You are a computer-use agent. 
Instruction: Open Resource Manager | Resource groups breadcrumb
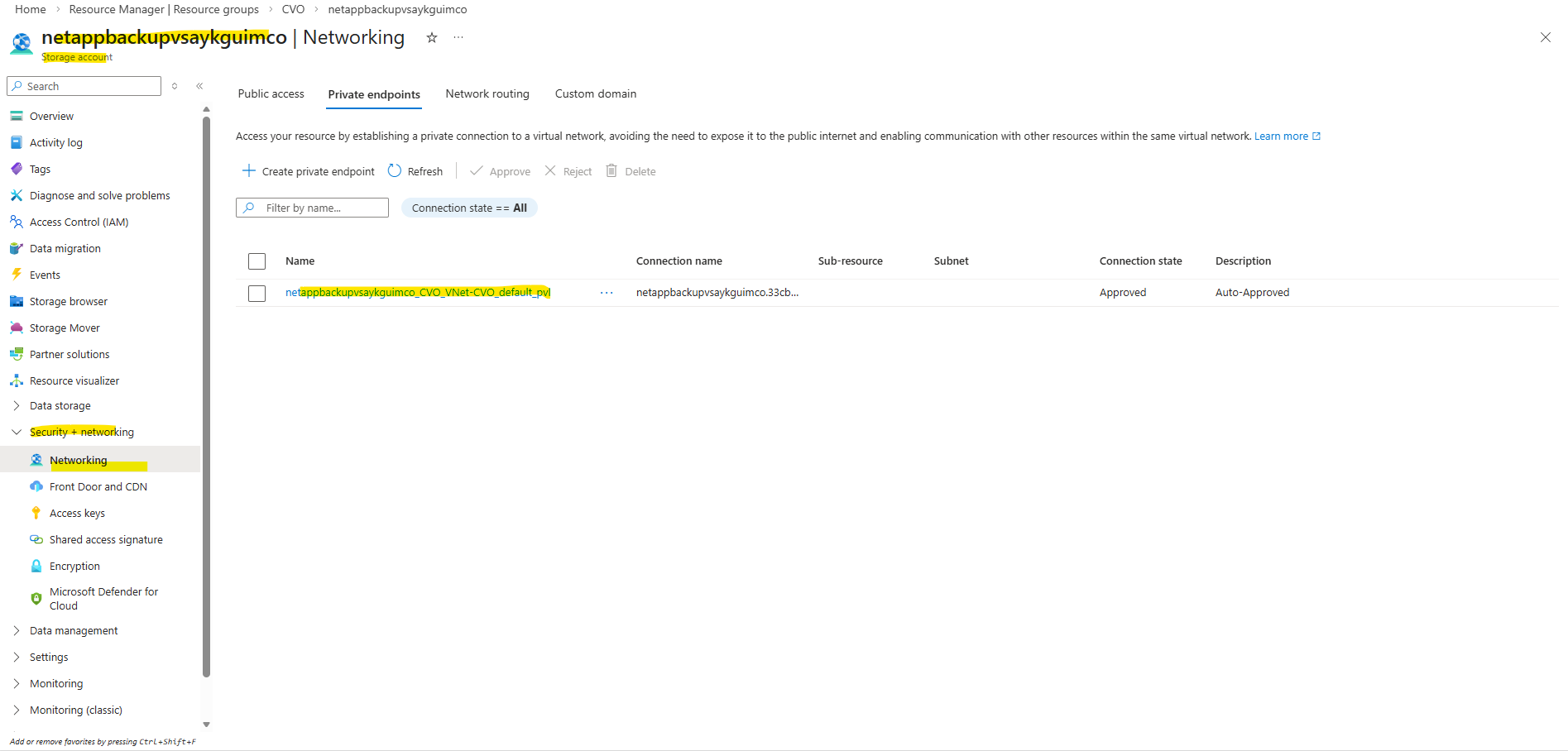164,9
